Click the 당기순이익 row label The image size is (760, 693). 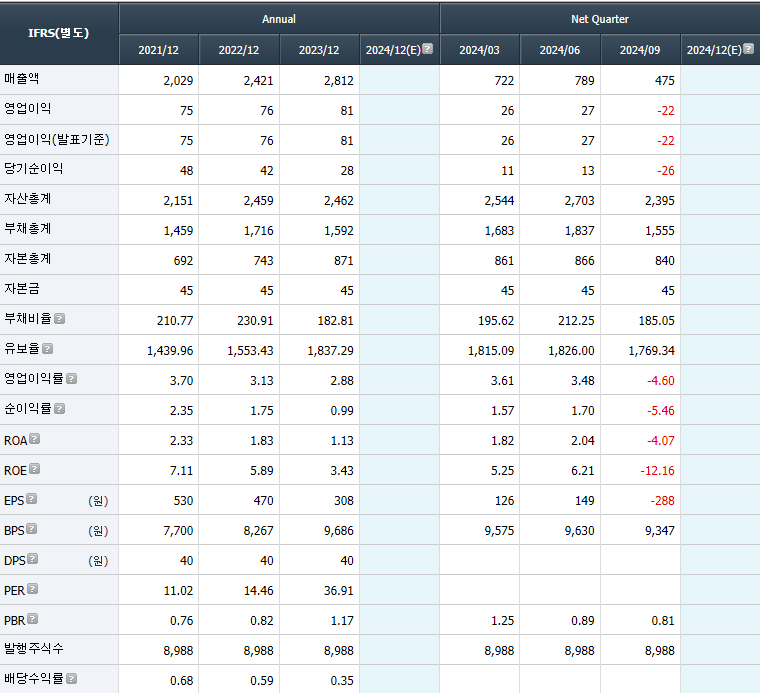[33, 169]
